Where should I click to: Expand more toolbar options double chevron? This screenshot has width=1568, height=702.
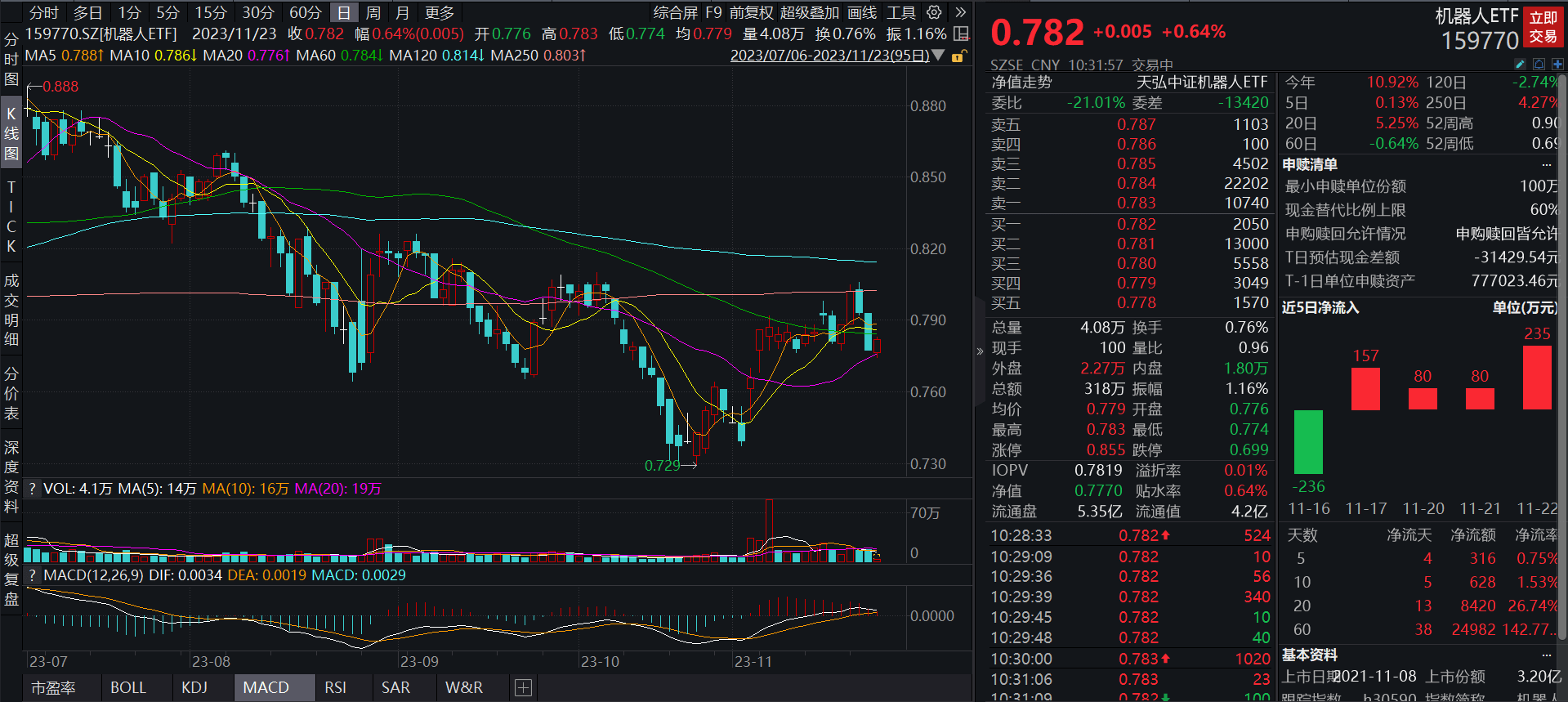[961, 12]
